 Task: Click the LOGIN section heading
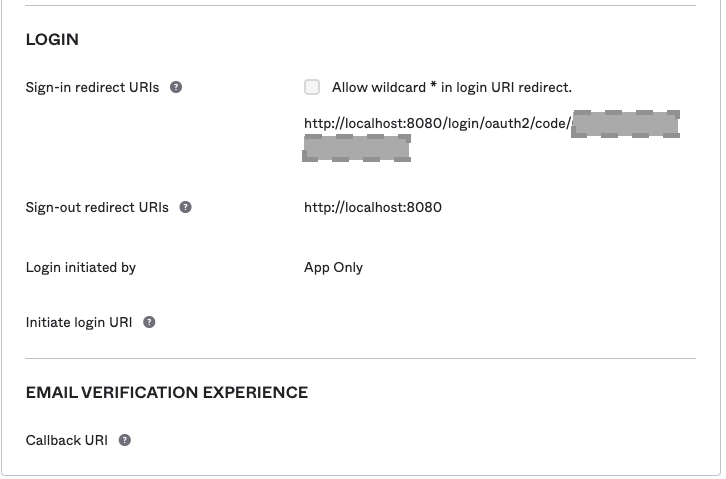click(52, 40)
